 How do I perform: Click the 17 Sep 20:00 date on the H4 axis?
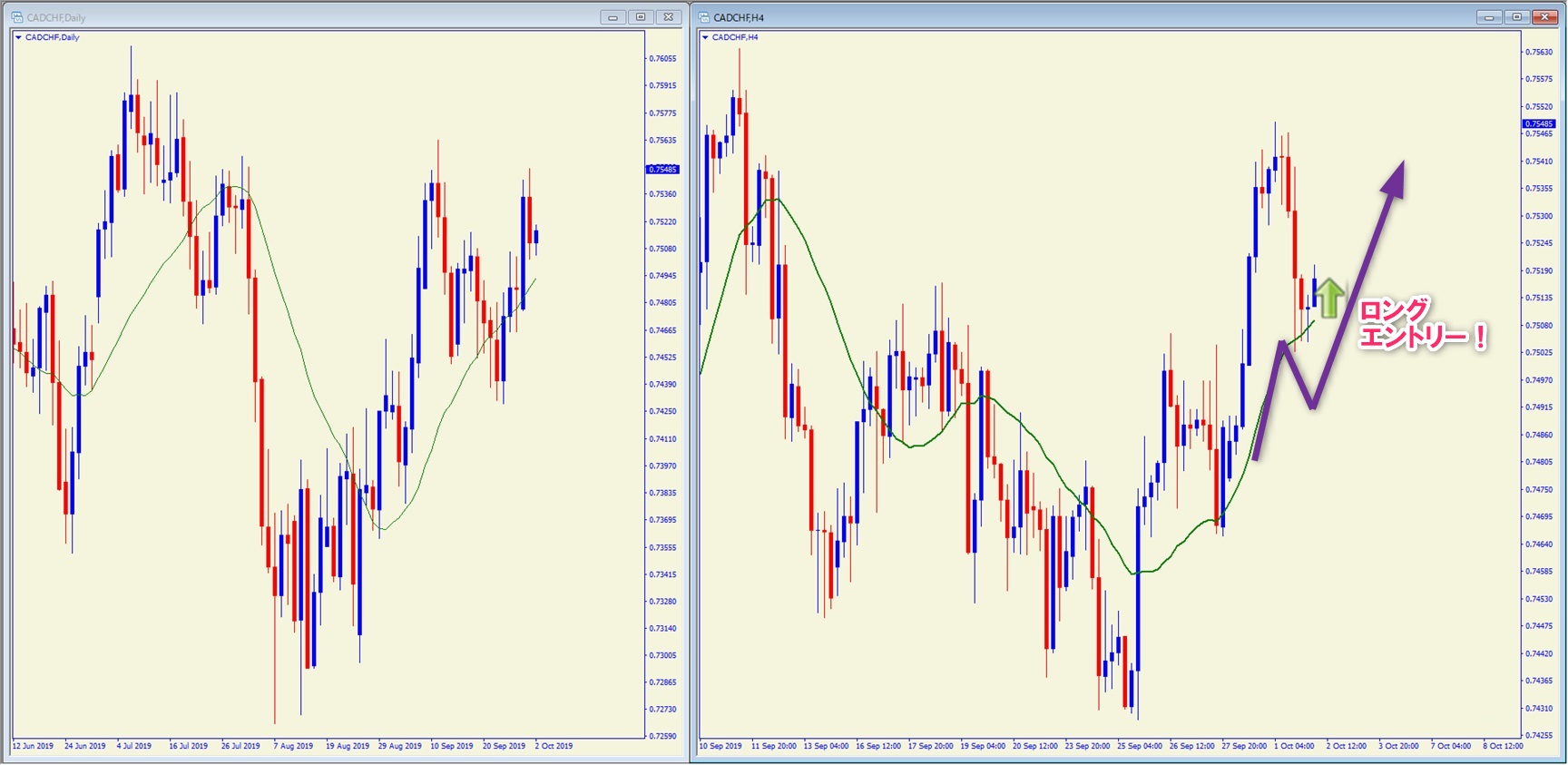(x=931, y=746)
